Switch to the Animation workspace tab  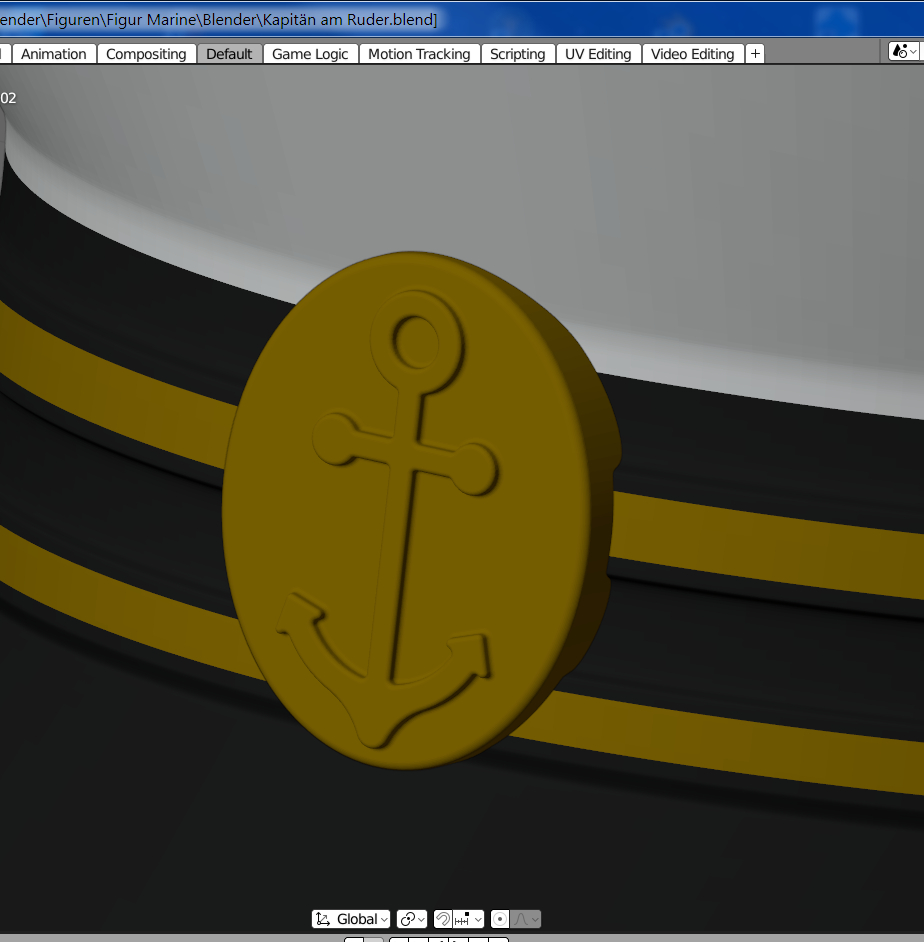tap(54, 54)
